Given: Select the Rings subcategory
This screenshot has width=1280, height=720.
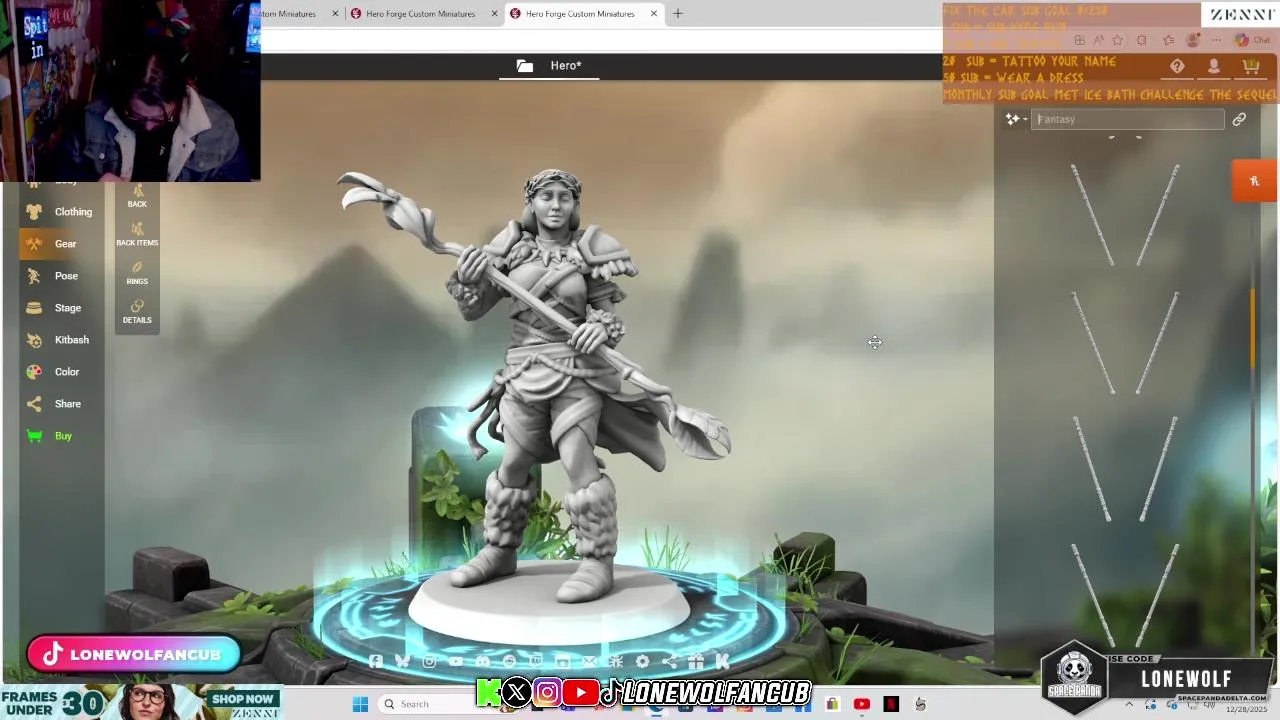Looking at the screenshot, I should (x=137, y=273).
